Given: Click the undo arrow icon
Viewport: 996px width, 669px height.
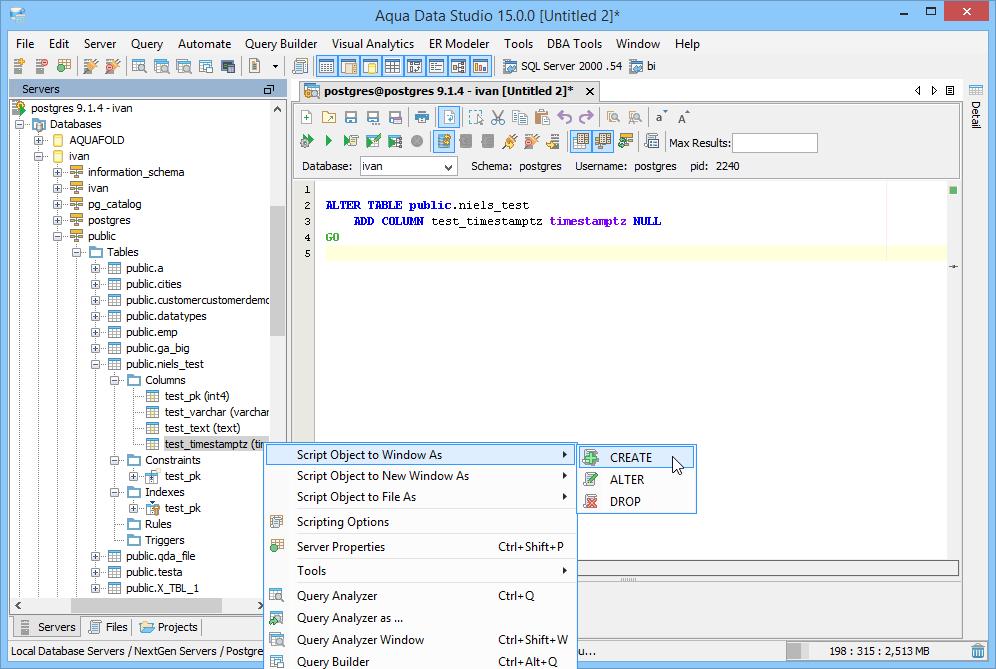Looking at the screenshot, I should [564, 117].
